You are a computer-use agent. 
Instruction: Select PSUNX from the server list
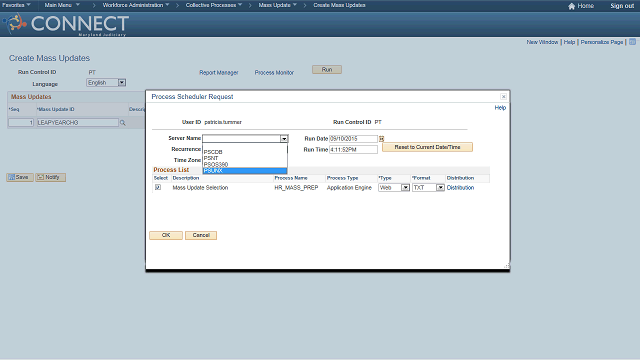(x=245, y=171)
